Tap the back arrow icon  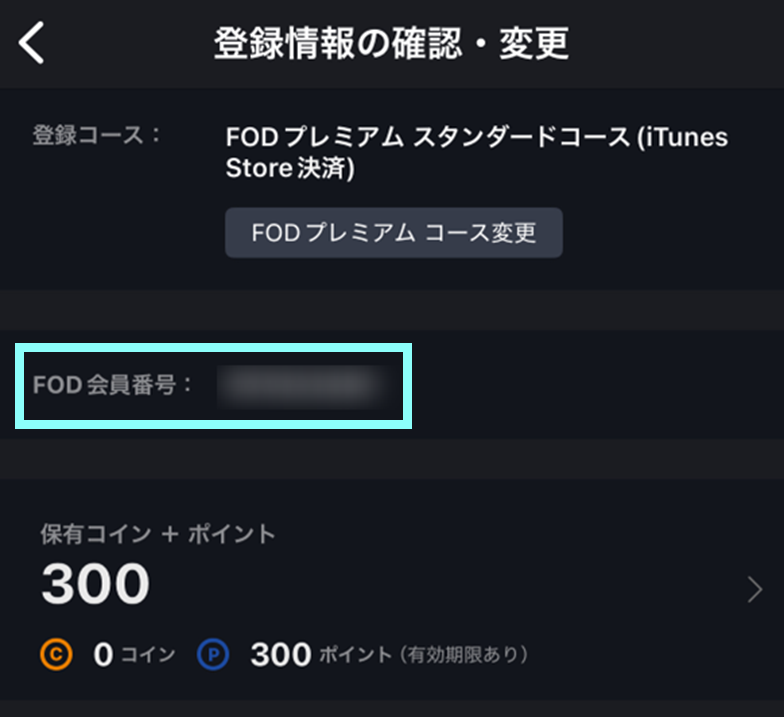coord(32,44)
